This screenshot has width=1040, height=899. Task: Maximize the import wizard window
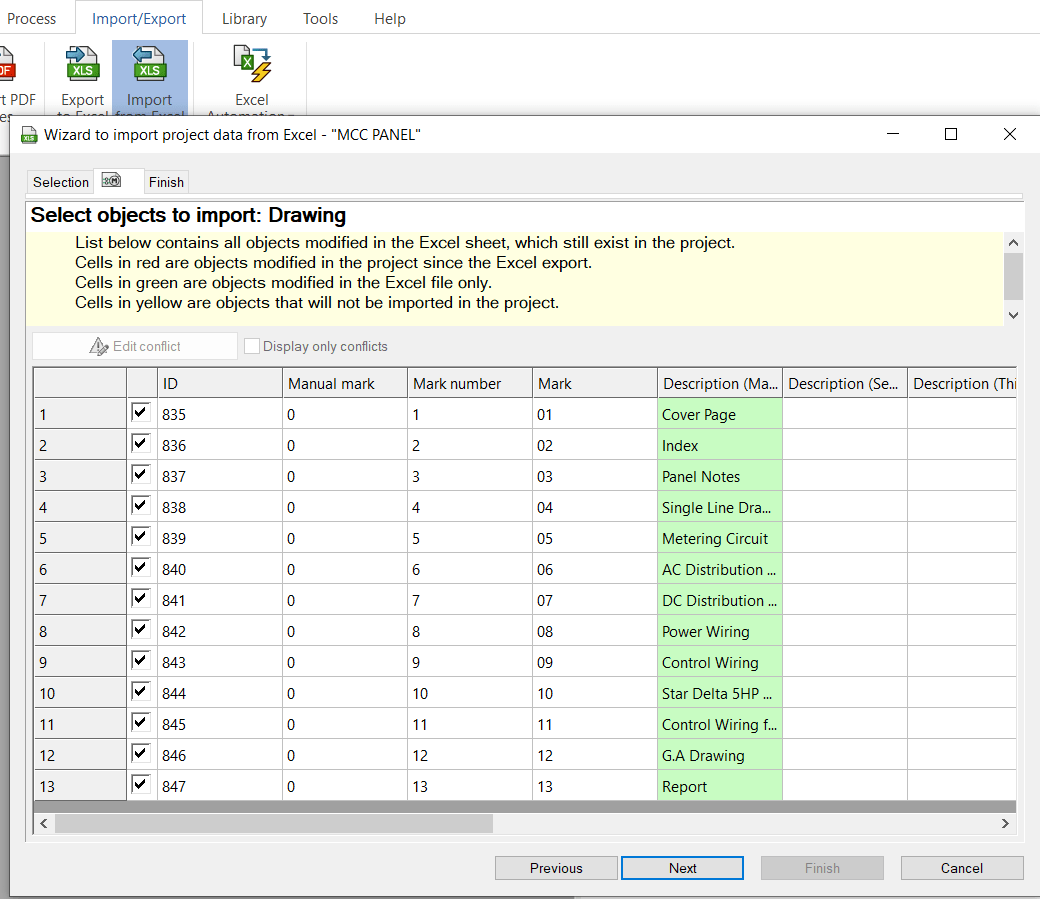(950, 134)
